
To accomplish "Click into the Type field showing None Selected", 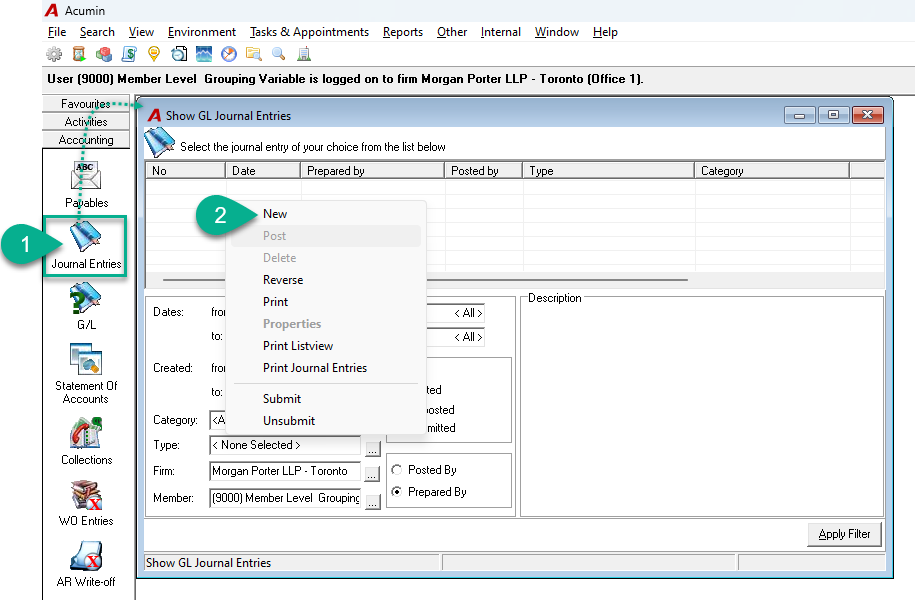I will [x=285, y=445].
